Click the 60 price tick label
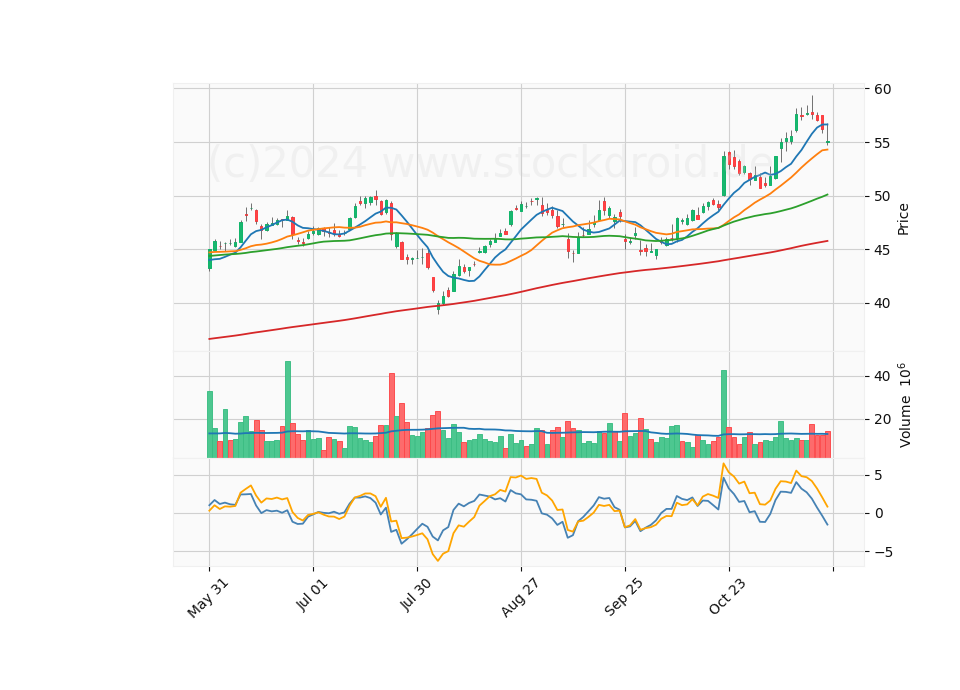 (x=882, y=89)
